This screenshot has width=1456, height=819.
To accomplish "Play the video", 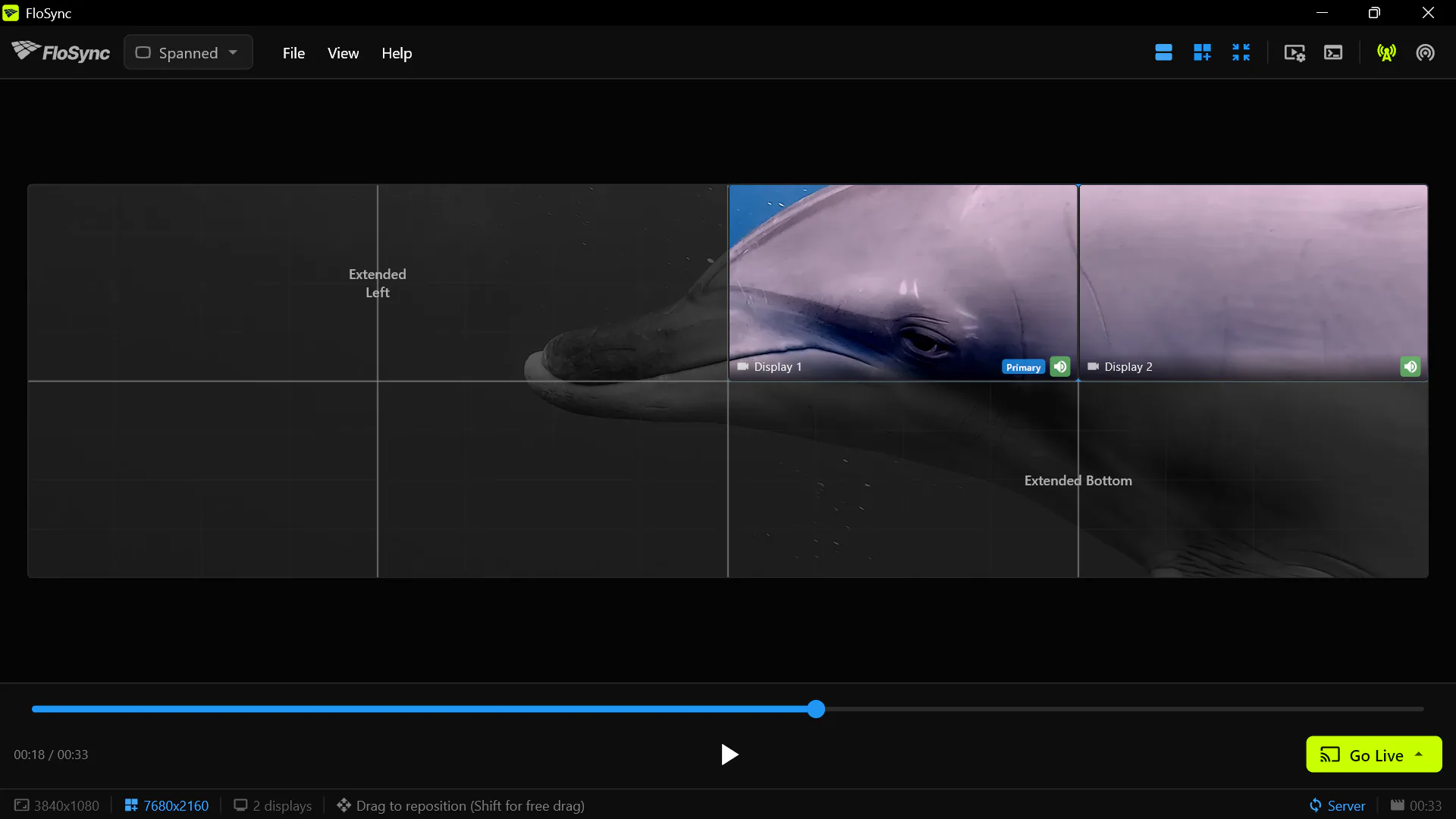I will (x=729, y=755).
